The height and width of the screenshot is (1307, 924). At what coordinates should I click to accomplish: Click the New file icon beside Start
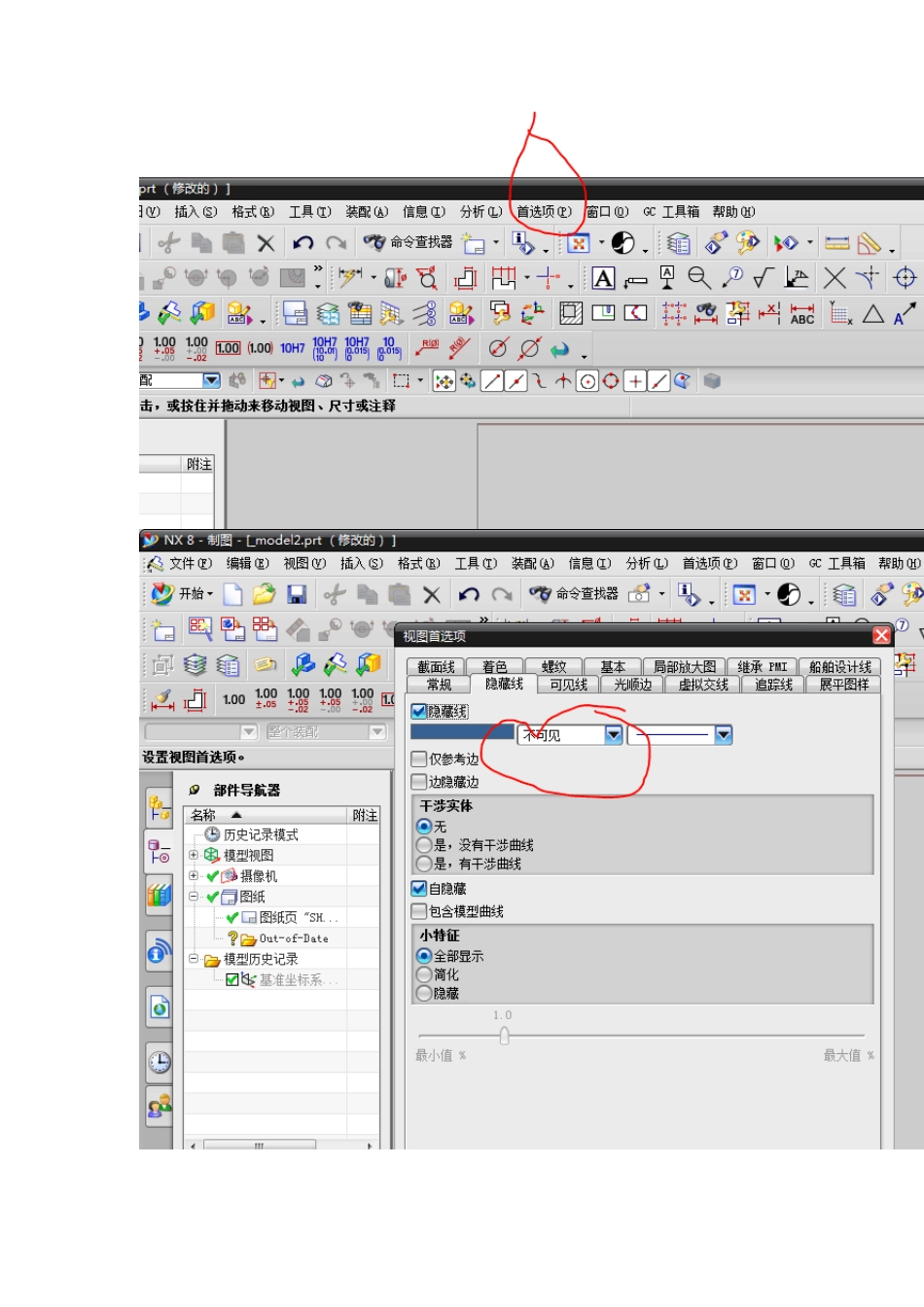click(x=233, y=594)
